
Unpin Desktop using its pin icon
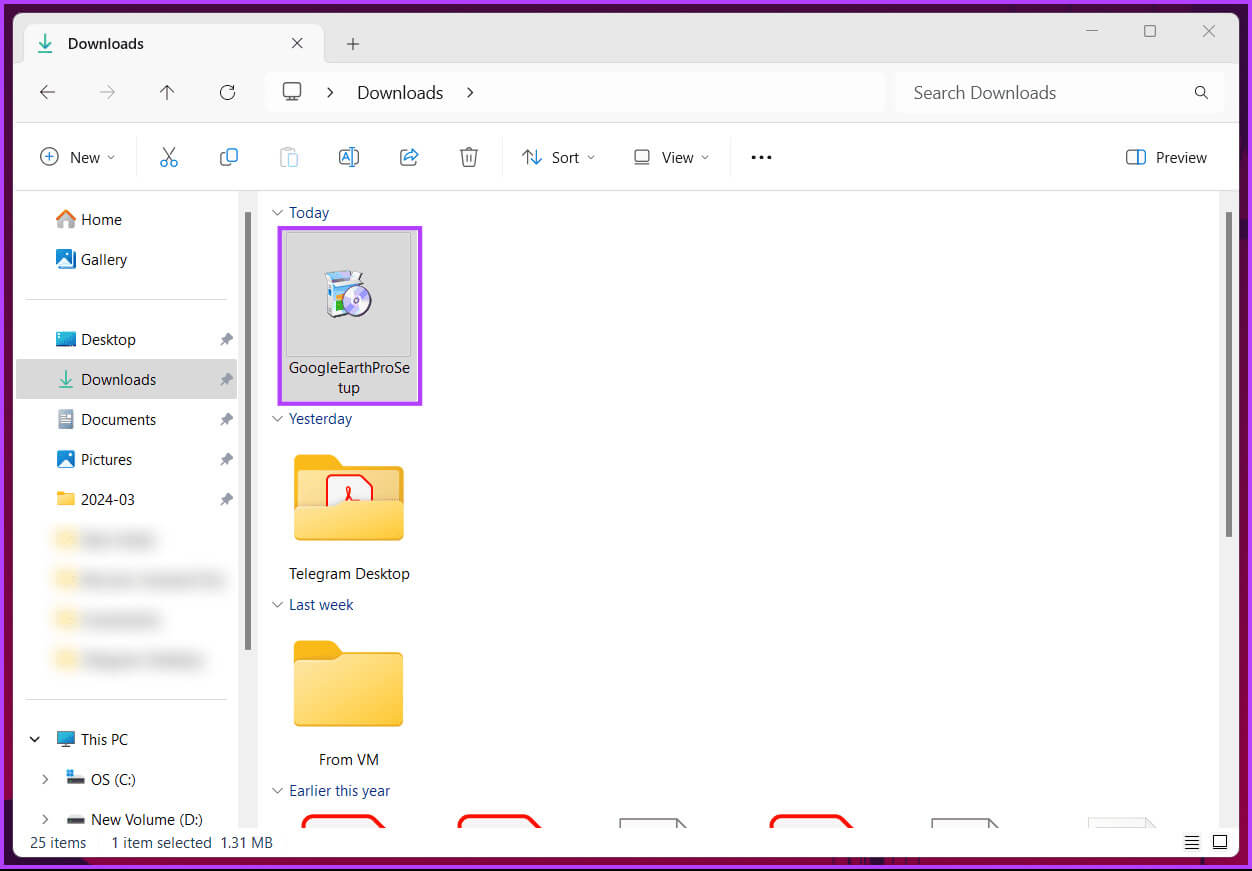coord(227,339)
